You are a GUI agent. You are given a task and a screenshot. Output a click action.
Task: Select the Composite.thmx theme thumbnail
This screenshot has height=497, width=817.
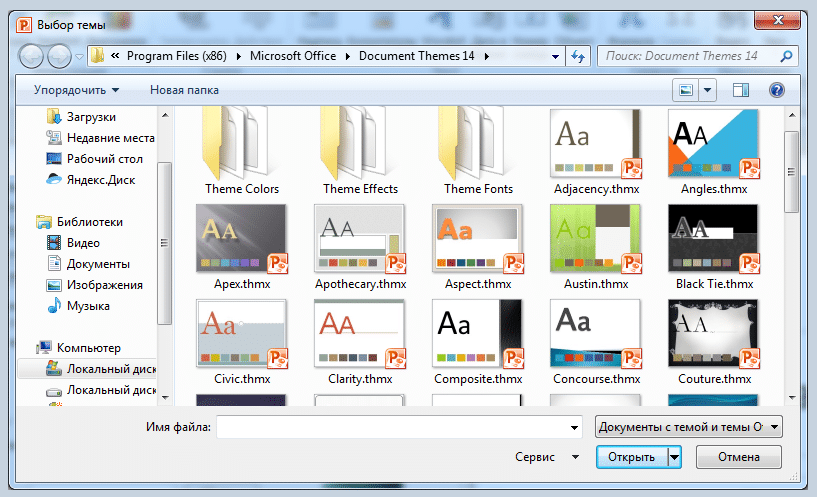click(478, 333)
